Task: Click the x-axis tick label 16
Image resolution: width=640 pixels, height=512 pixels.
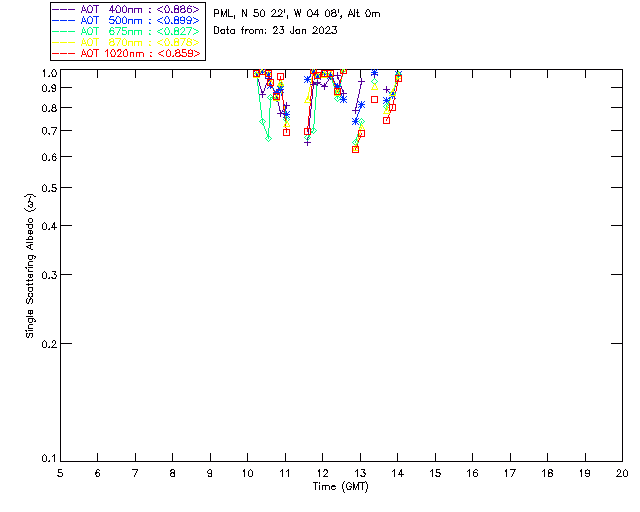Action: 472,472
